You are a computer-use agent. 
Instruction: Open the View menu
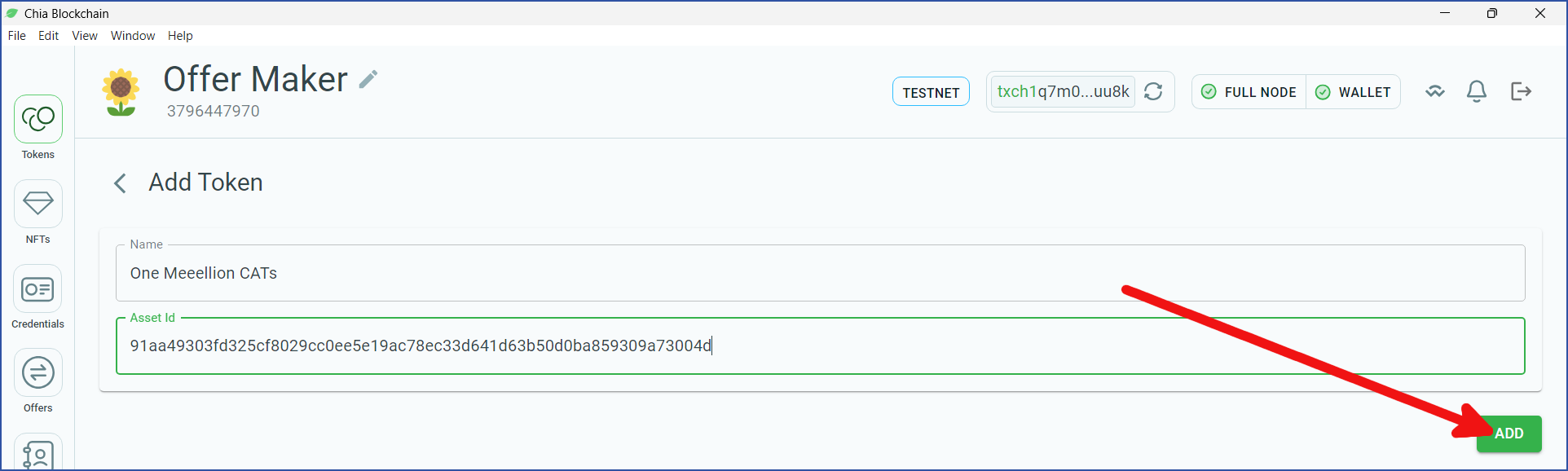85,36
